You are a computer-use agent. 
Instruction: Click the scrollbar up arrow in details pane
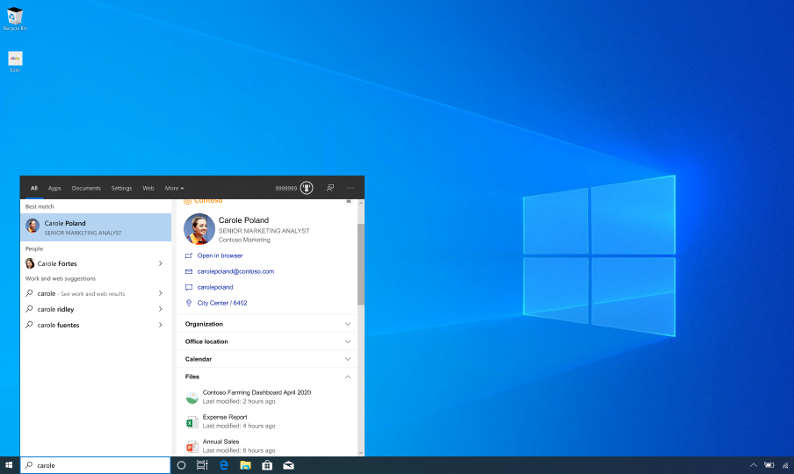(361, 203)
